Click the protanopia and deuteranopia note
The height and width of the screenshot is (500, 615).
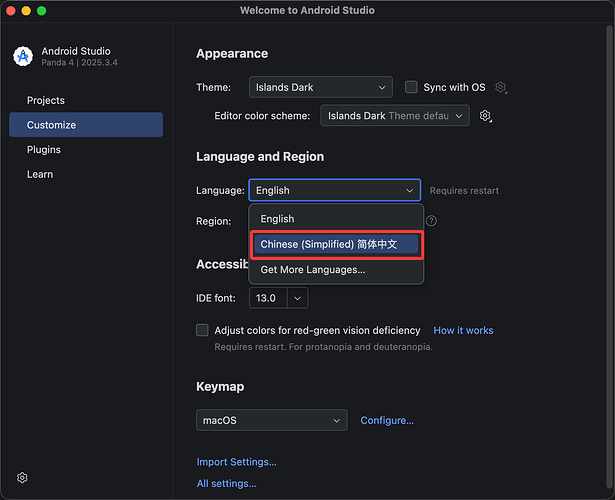pos(324,347)
